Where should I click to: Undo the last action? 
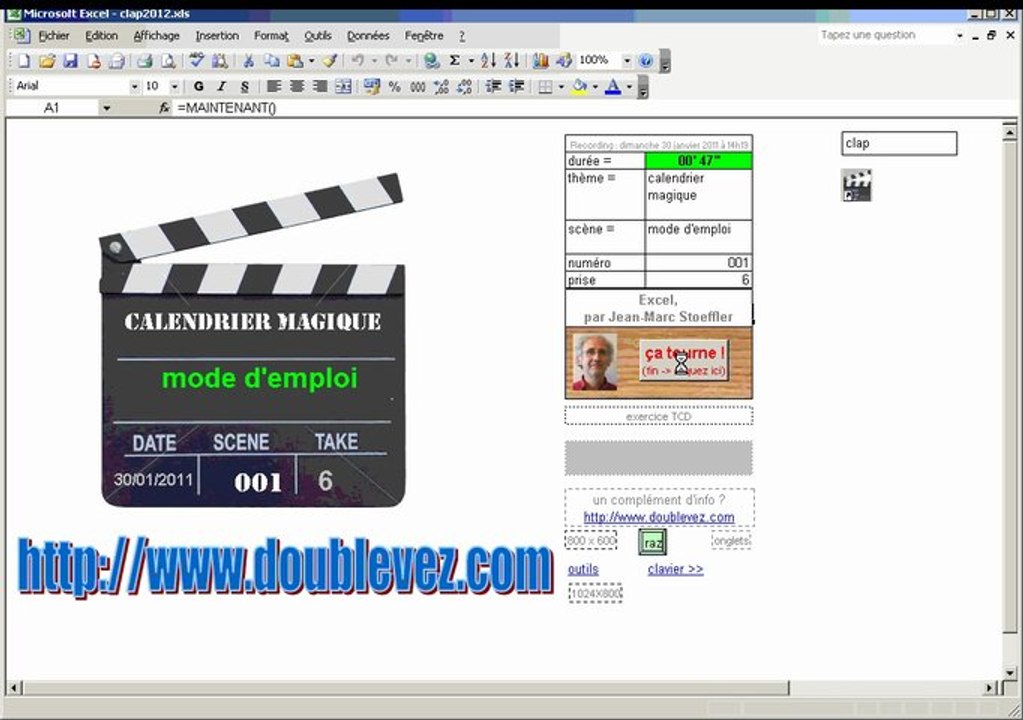pyautogui.click(x=357, y=61)
